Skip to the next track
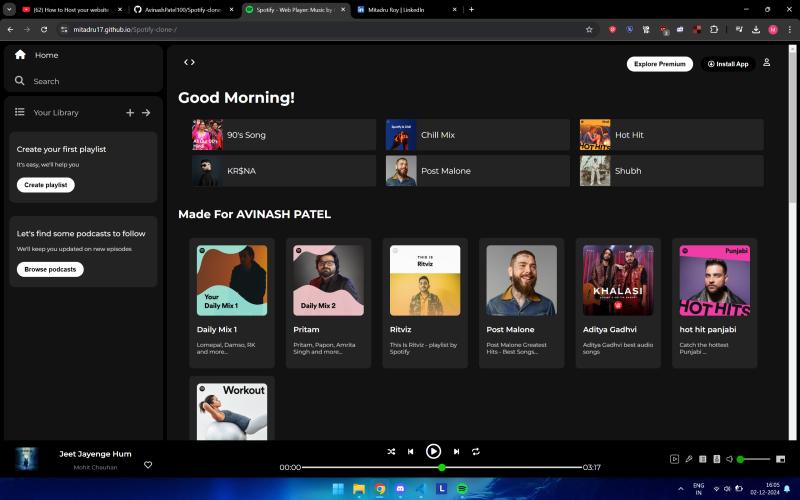 (457, 452)
